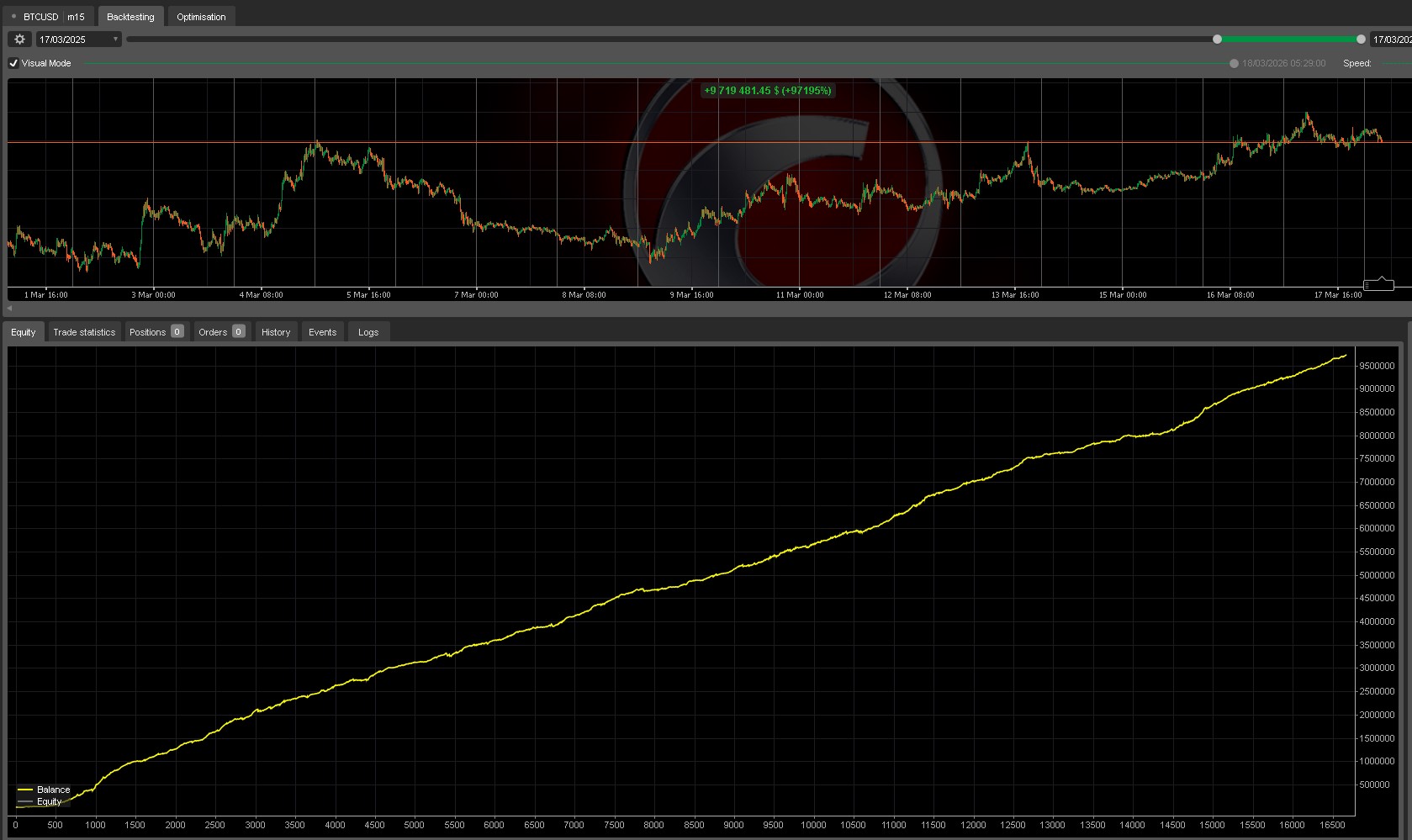Click the Balance legend marker
Image resolution: width=1412 pixels, height=840 pixels.
pos(25,790)
